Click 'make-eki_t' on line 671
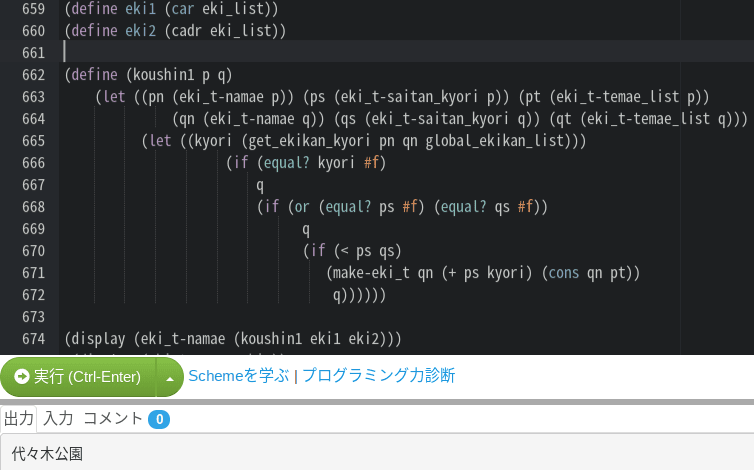Viewport: 754px width, 470px height. pyautogui.click(x=371, y=273)
